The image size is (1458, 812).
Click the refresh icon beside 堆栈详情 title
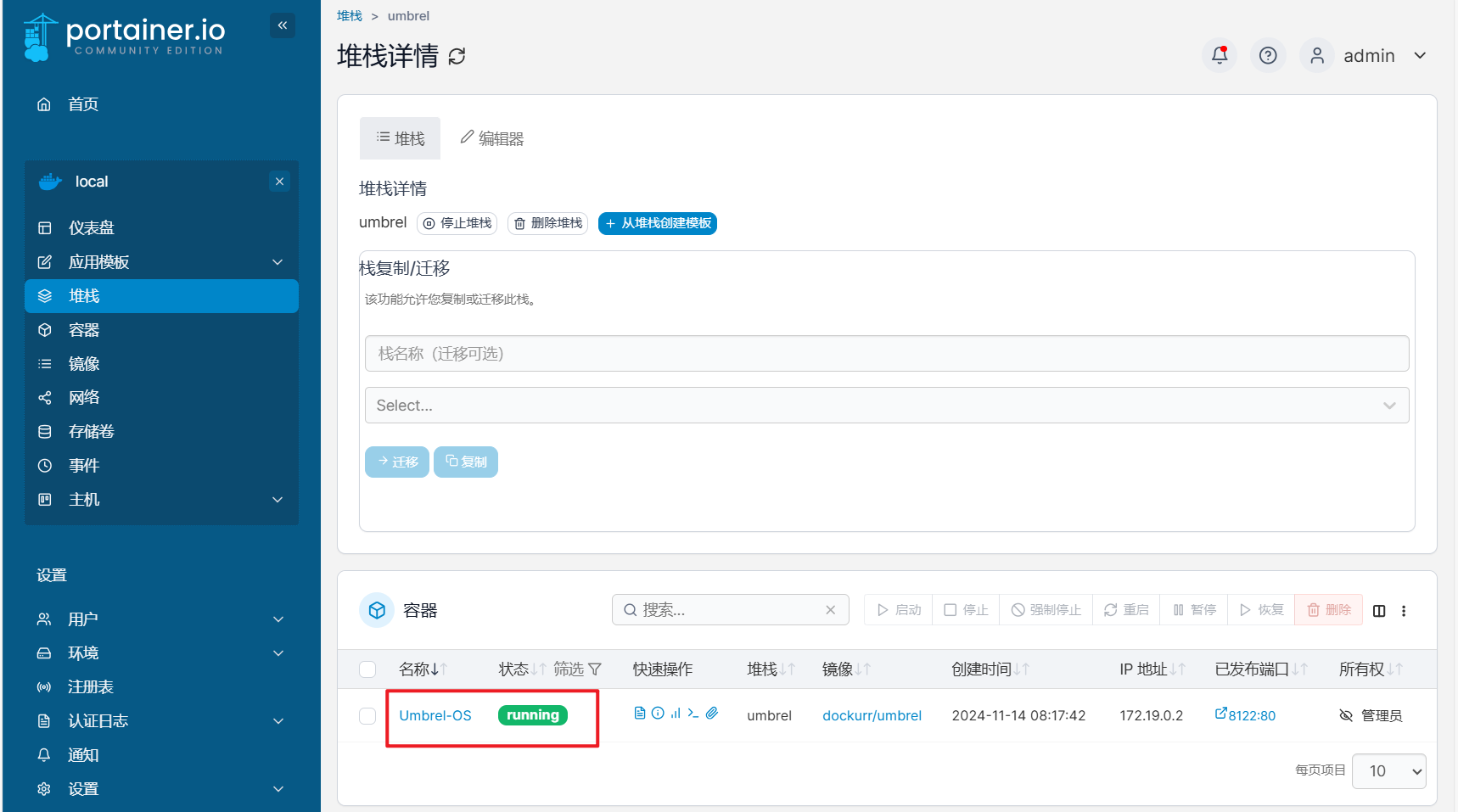[457, 56]
